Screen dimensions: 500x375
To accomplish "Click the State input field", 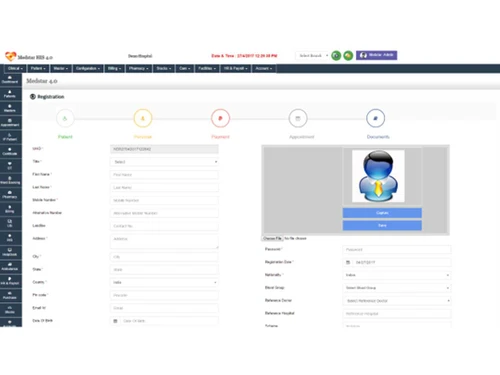I will [x=164, y=270].
